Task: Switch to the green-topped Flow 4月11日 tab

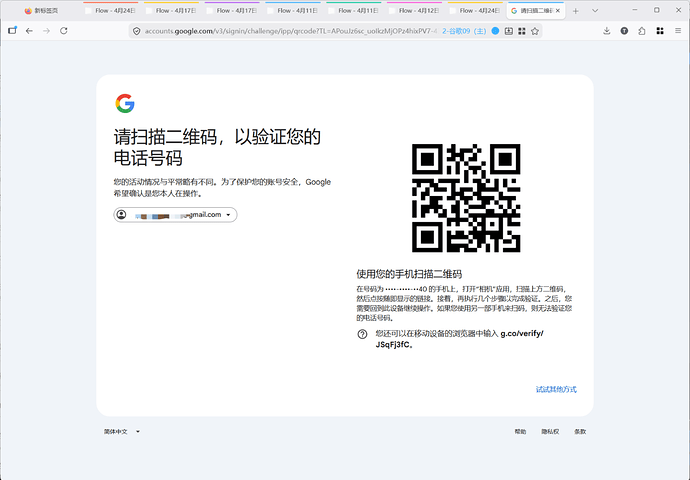Action: (x=353, y=11)
